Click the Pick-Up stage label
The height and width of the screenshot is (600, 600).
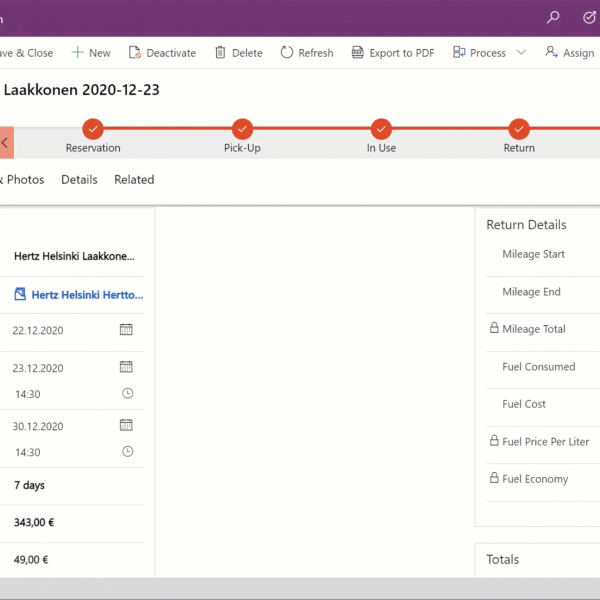[242, 148]
